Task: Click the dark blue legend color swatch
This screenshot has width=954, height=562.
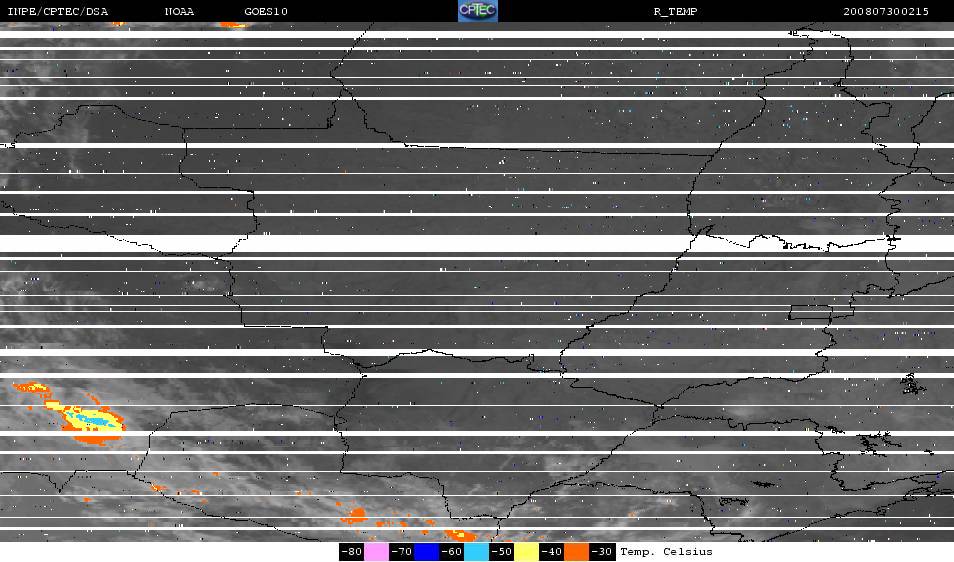Action: [x=427, y=552]
